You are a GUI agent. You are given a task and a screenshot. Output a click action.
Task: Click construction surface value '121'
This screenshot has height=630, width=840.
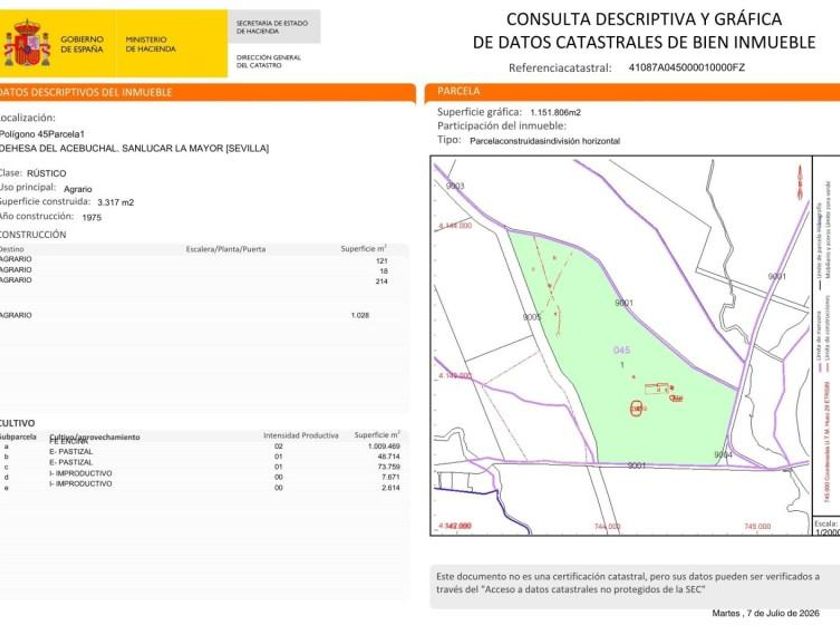(x=381, y=261)
